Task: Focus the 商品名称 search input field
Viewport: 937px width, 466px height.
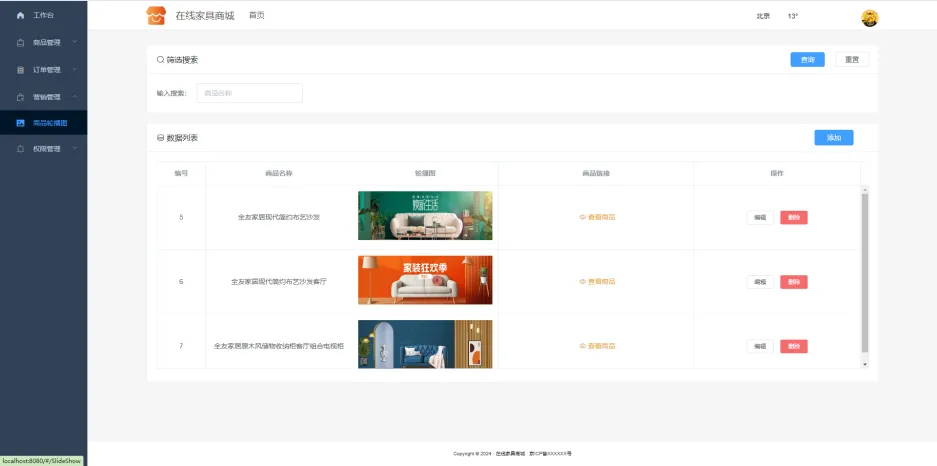Action: coord(249,93)
